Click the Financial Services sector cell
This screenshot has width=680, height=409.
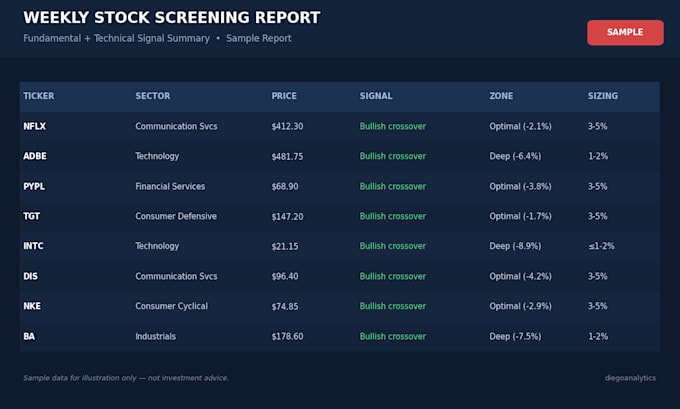(170, 187)
